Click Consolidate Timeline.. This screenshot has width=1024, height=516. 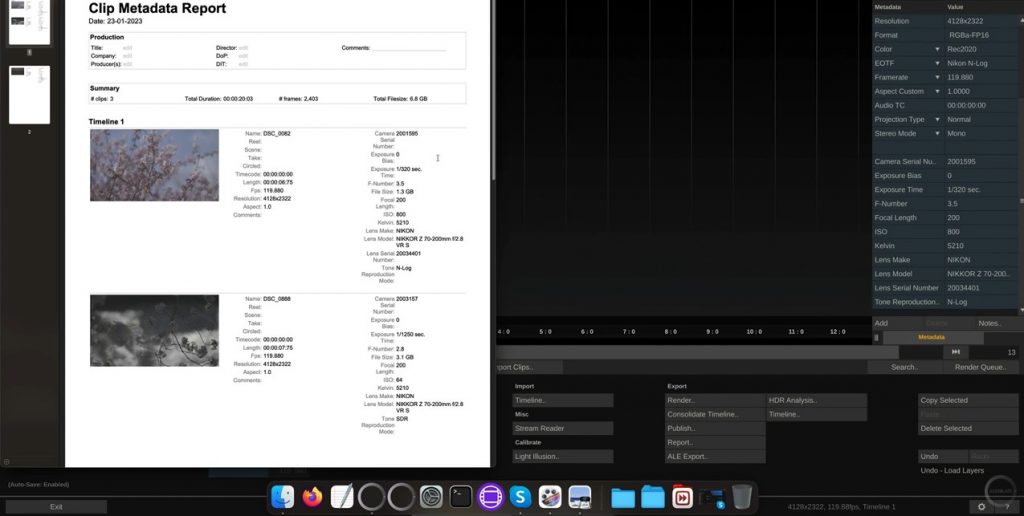[714, 414]
